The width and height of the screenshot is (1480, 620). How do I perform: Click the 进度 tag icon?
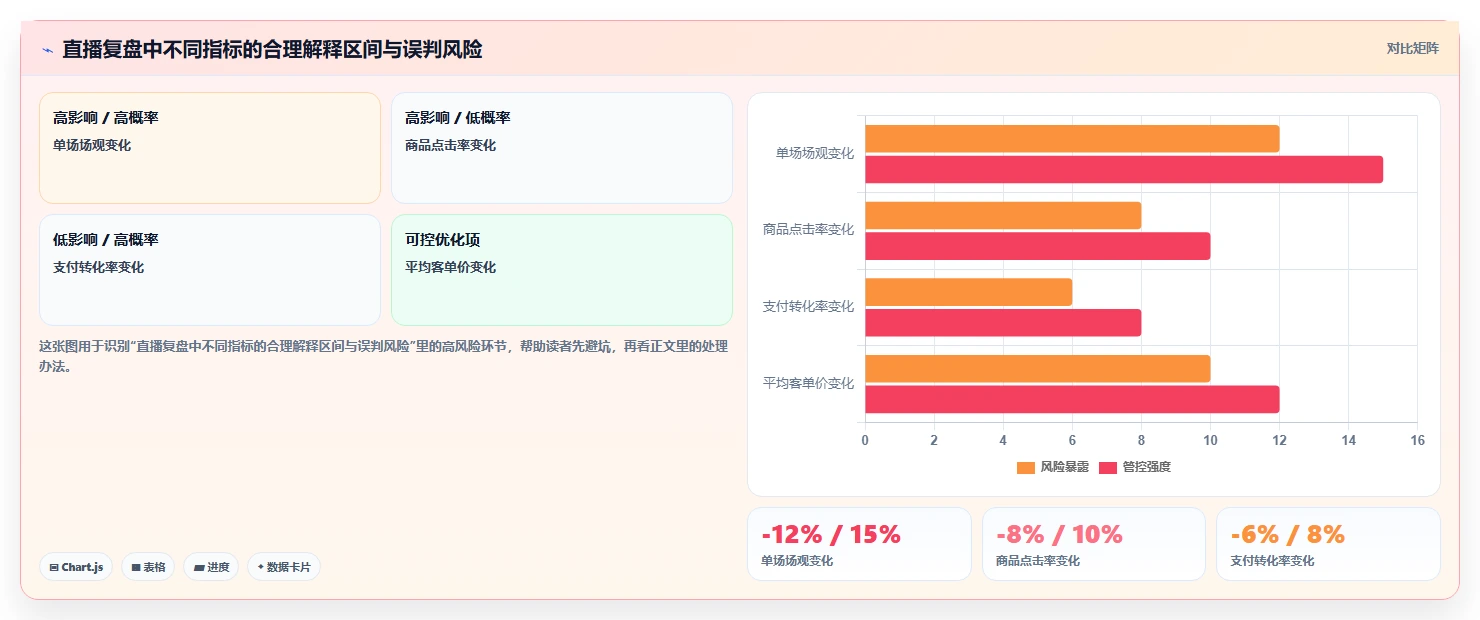pos(199,567)
